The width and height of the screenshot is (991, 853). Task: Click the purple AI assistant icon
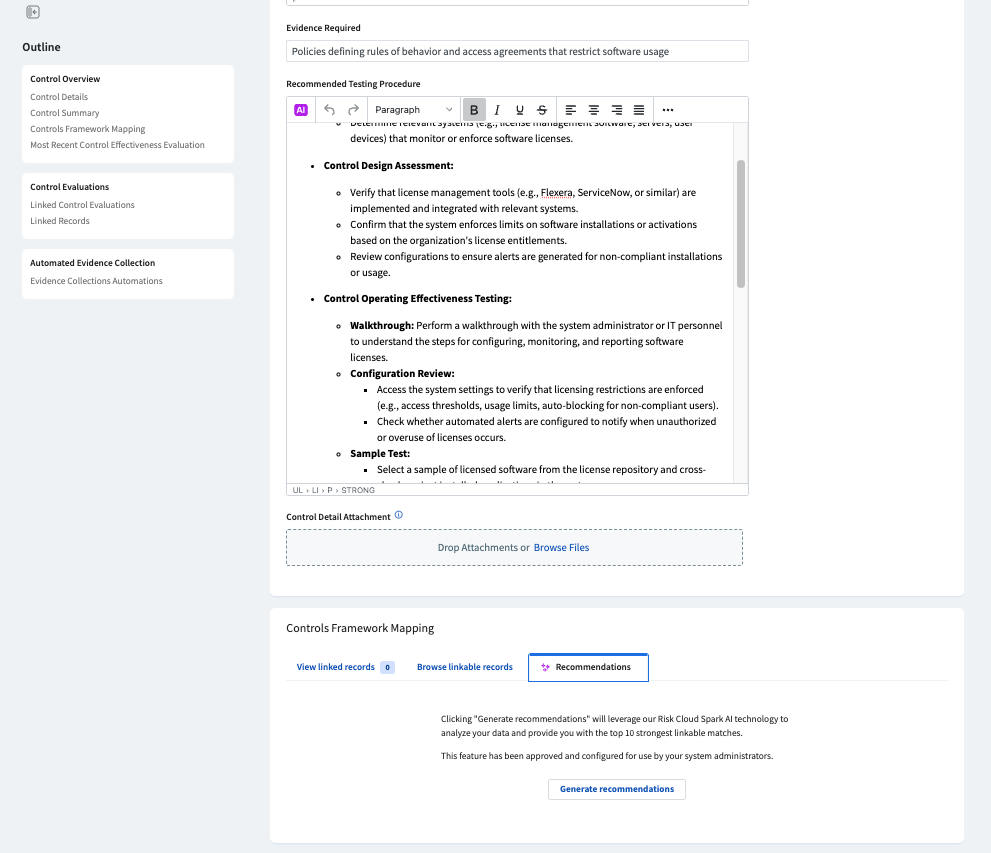click(x=301, y=110)
